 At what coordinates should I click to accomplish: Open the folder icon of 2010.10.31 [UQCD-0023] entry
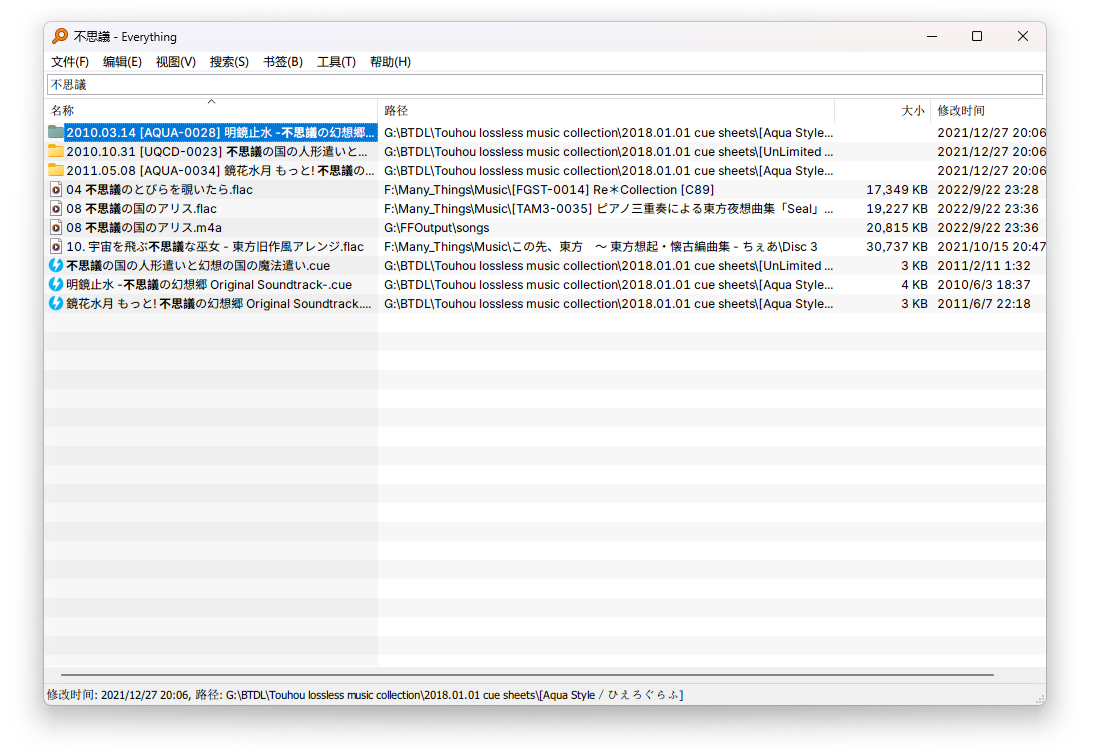click(x=57, y=151)
